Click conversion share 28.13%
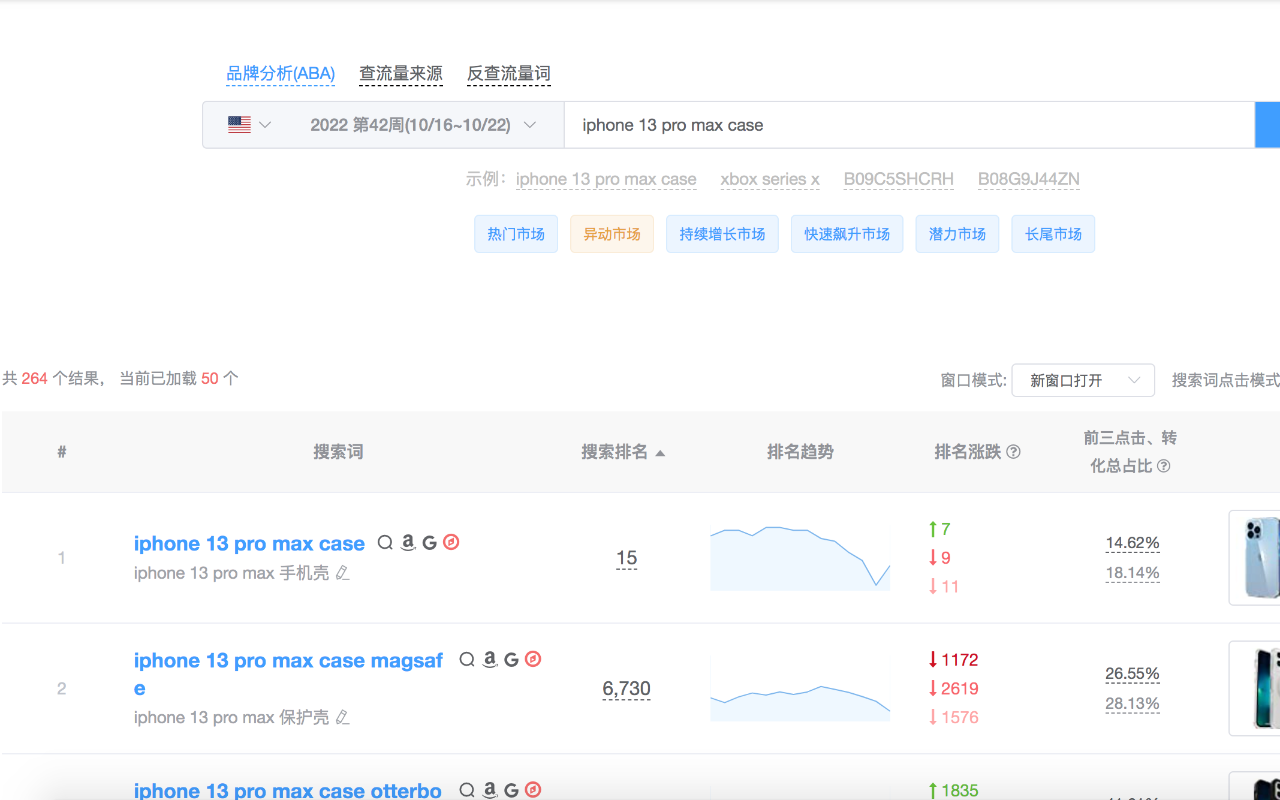 coord(1132,704)
